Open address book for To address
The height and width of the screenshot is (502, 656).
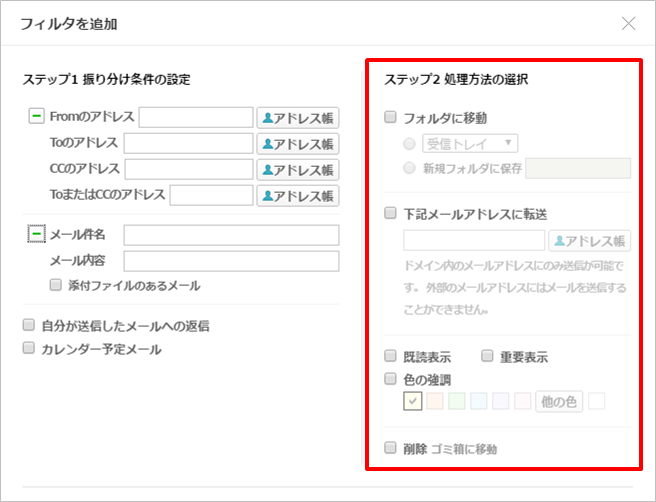pos(297,143)
